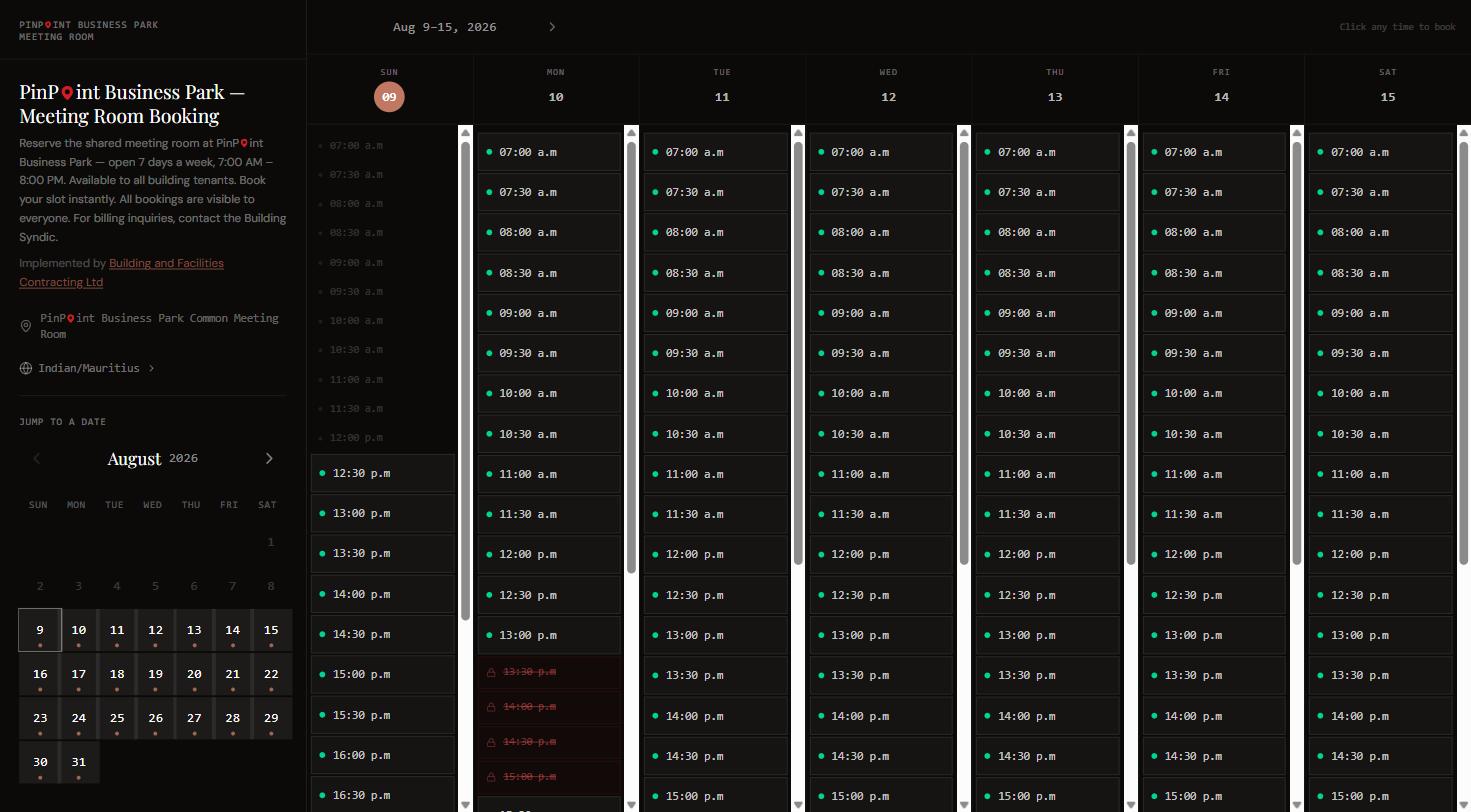Select the Thursday 13 day header
Viewport: 1471px width, 812px height.
click(1055, 87)
